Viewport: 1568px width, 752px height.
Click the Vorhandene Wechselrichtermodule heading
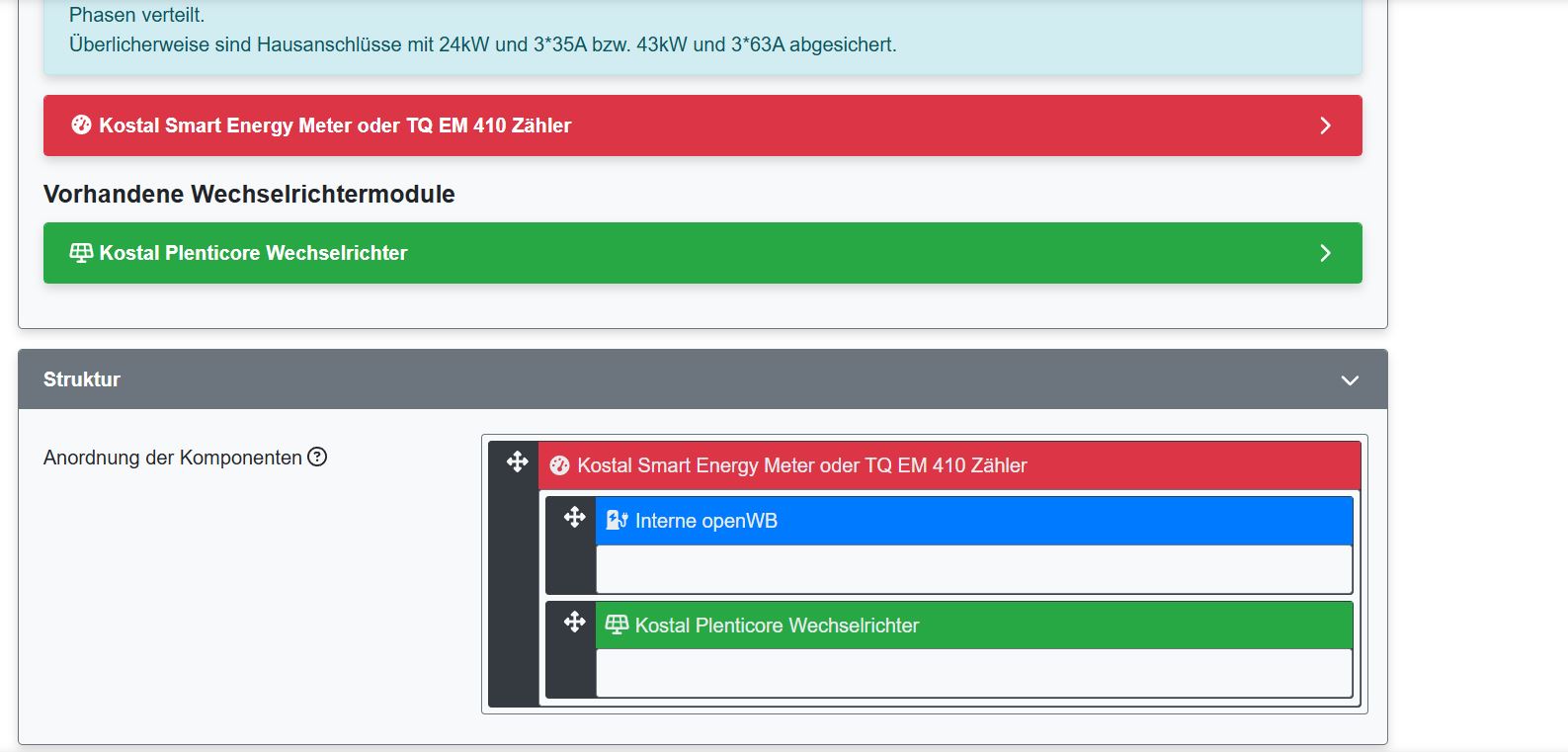249,194
